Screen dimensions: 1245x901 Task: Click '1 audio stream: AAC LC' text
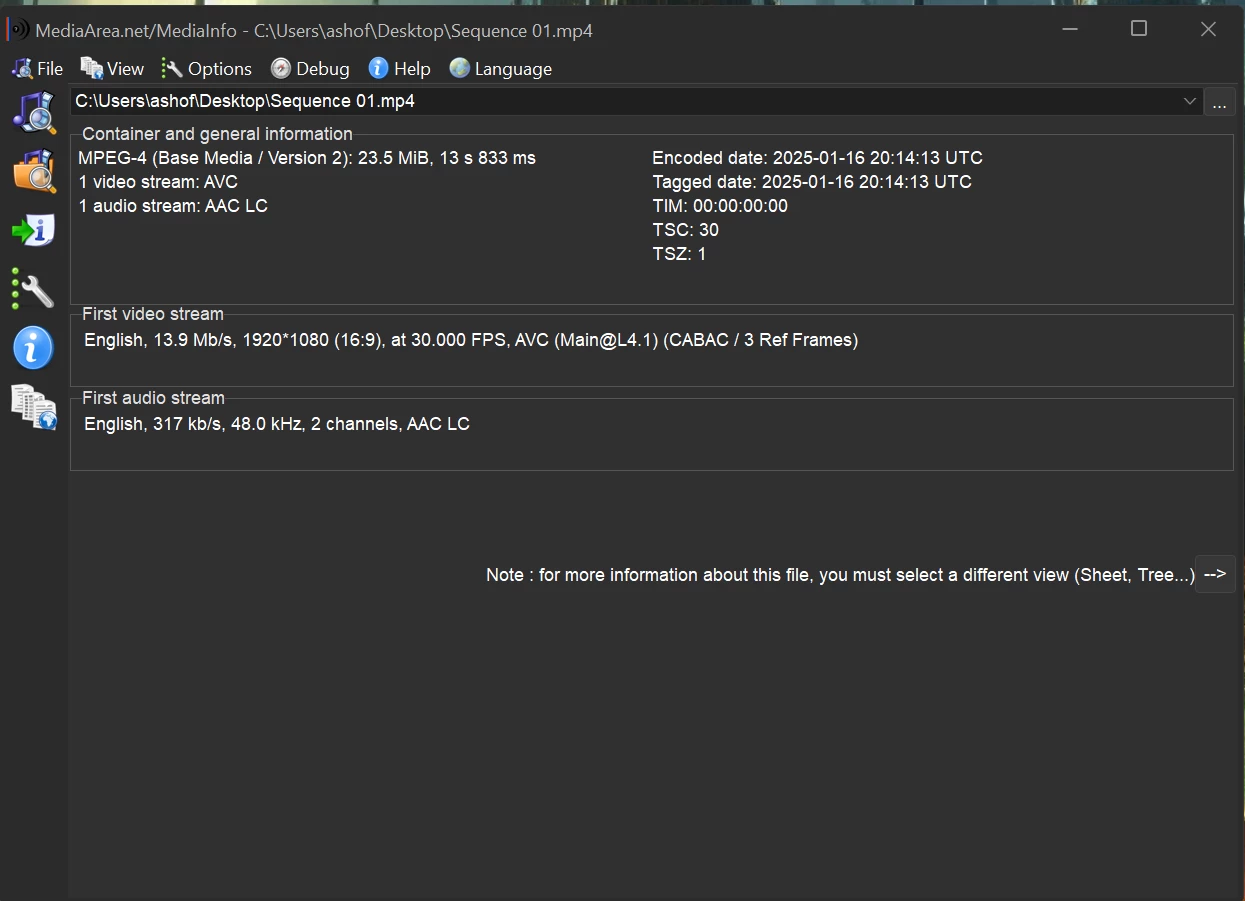(x=173, y=206)
